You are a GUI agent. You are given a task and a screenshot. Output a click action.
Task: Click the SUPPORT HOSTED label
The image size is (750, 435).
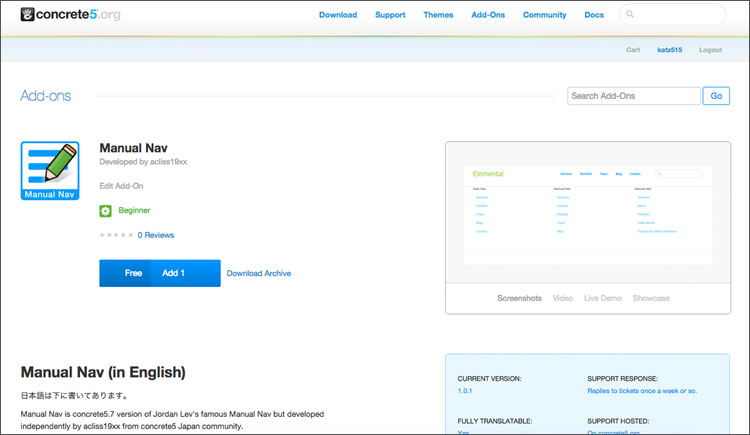tap(618, 421)
